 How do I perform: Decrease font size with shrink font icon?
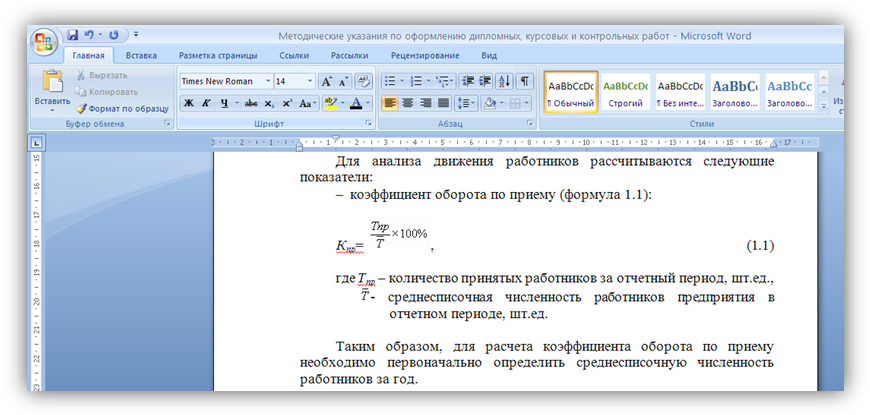[344, 81]
